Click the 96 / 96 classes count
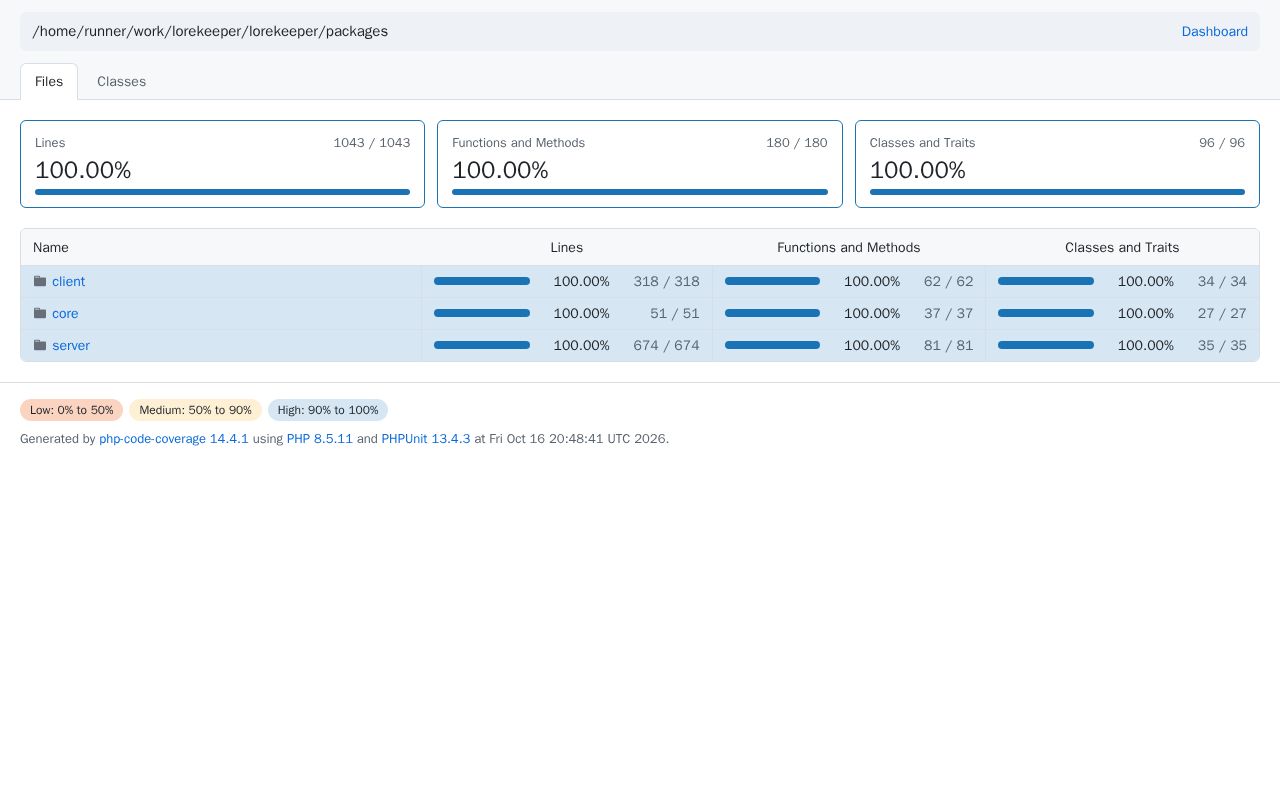Screen dimensions: 1280x800 pos(1222,143)
